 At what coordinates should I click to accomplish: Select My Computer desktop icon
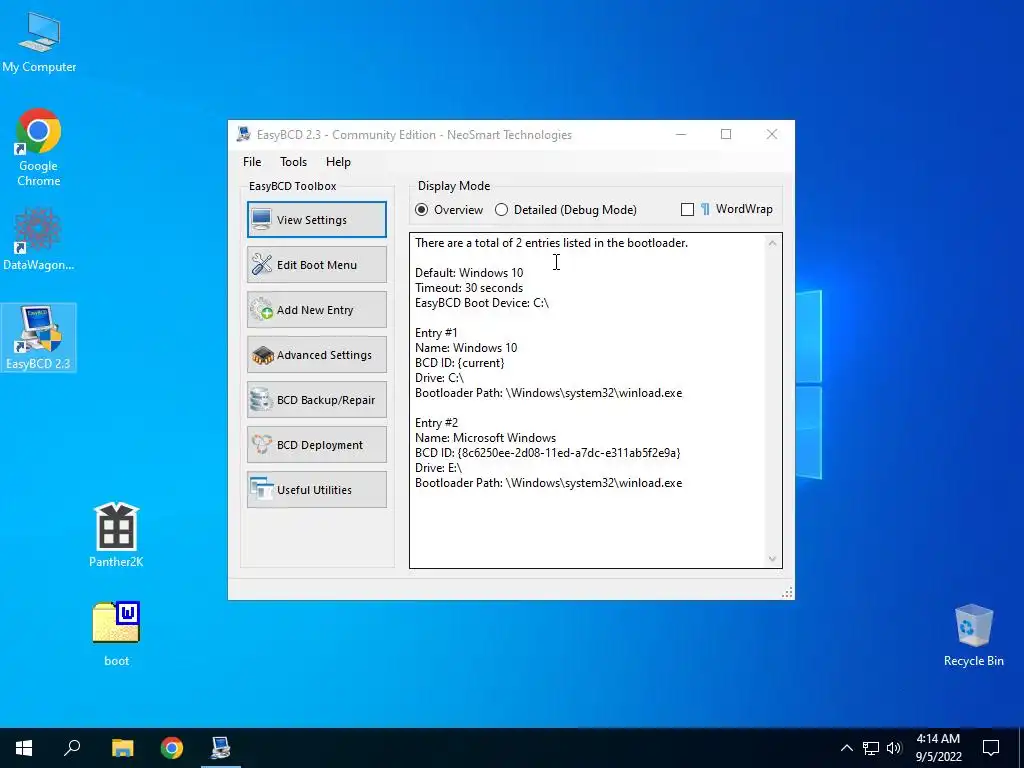point(39,43)
